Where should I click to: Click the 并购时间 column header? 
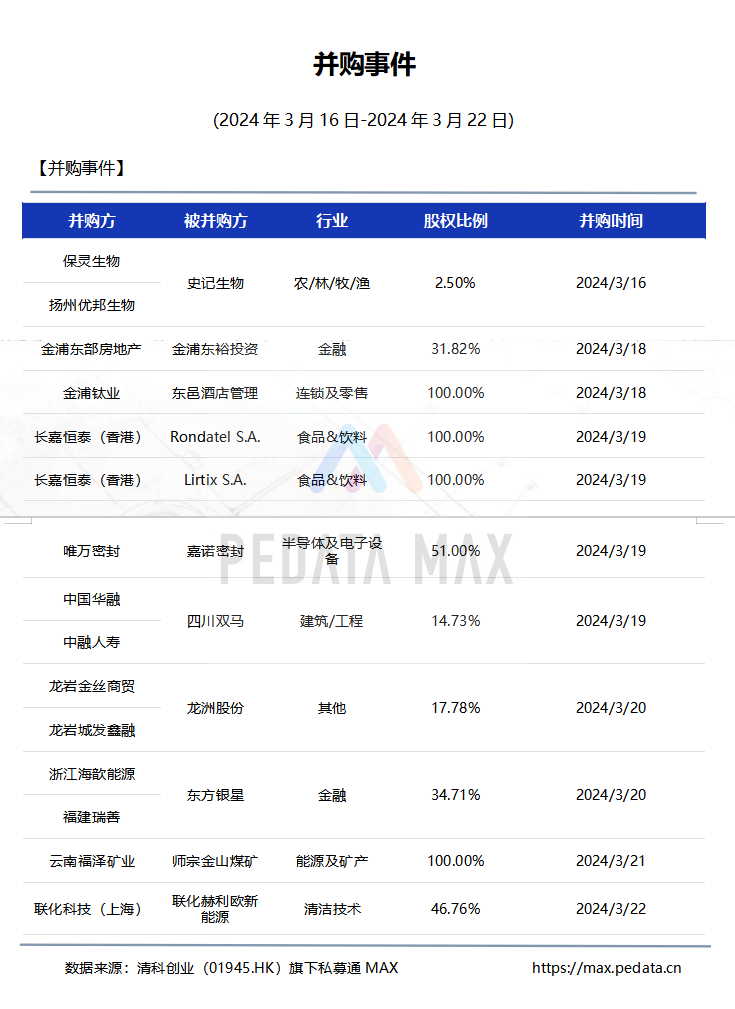click(611, 221)
